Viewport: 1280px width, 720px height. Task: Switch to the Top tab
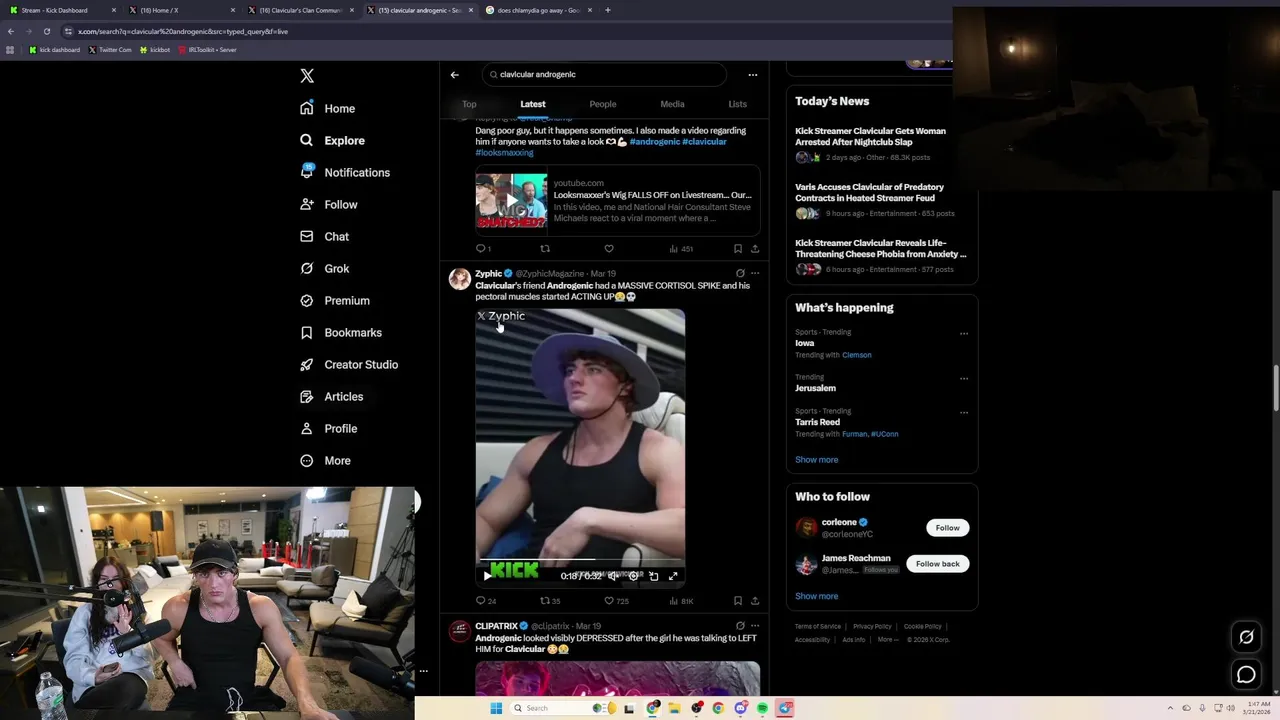469,104
